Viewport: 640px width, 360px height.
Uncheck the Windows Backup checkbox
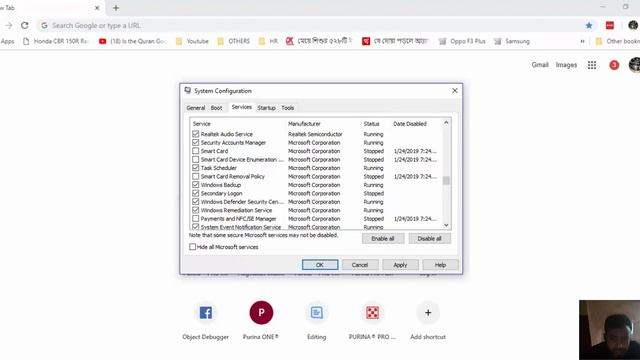(196, 185)
